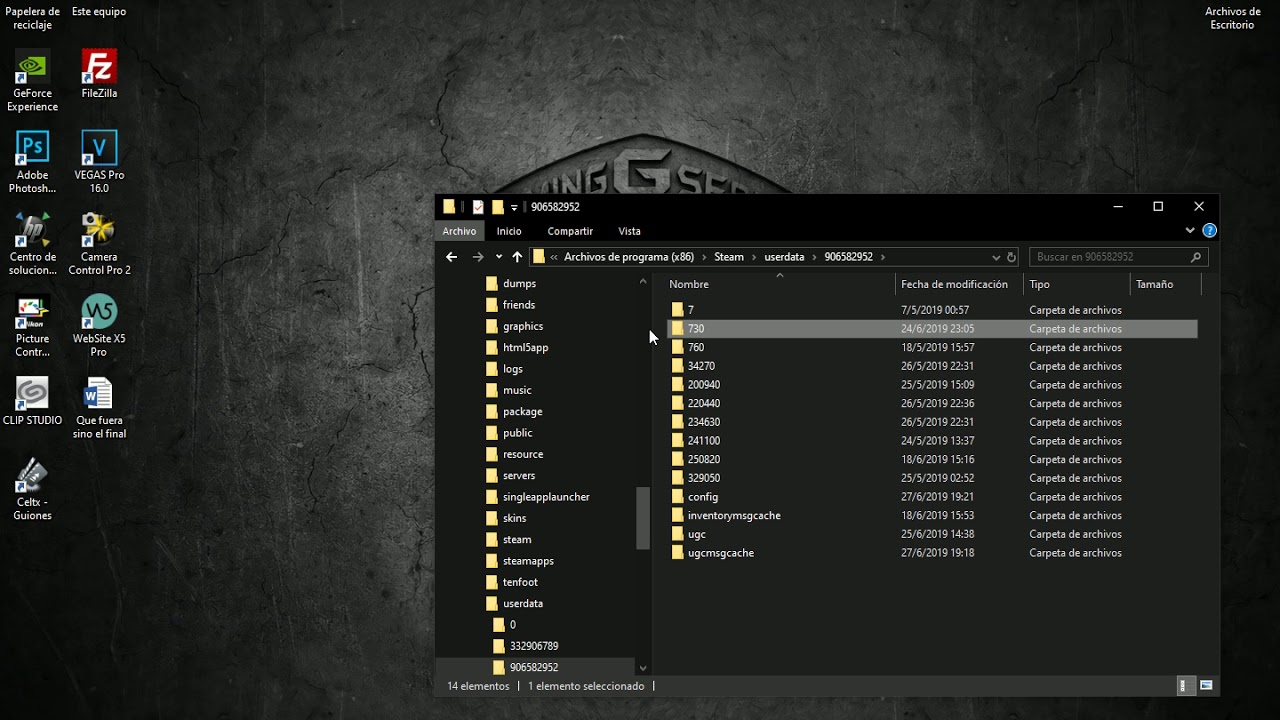The image size is (1280, 720).
Task: Open HP Centro de soluciones shortcut
Action: pos(33,245)
